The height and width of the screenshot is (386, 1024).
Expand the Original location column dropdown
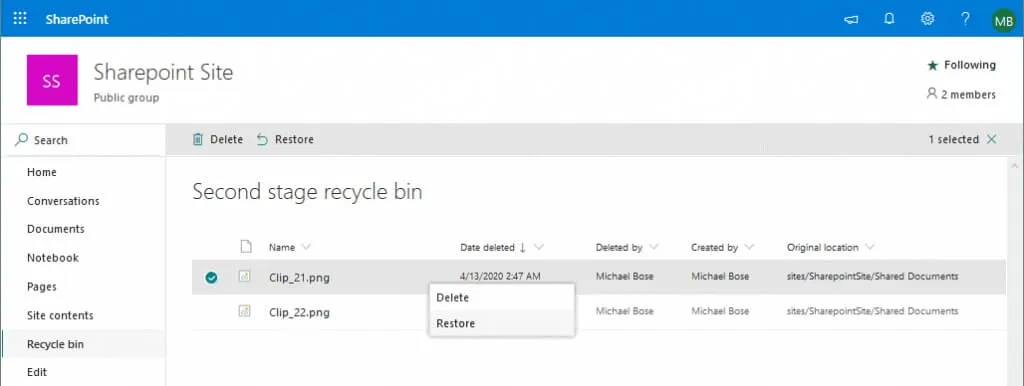pyautogui.click(x=869, y=248)
